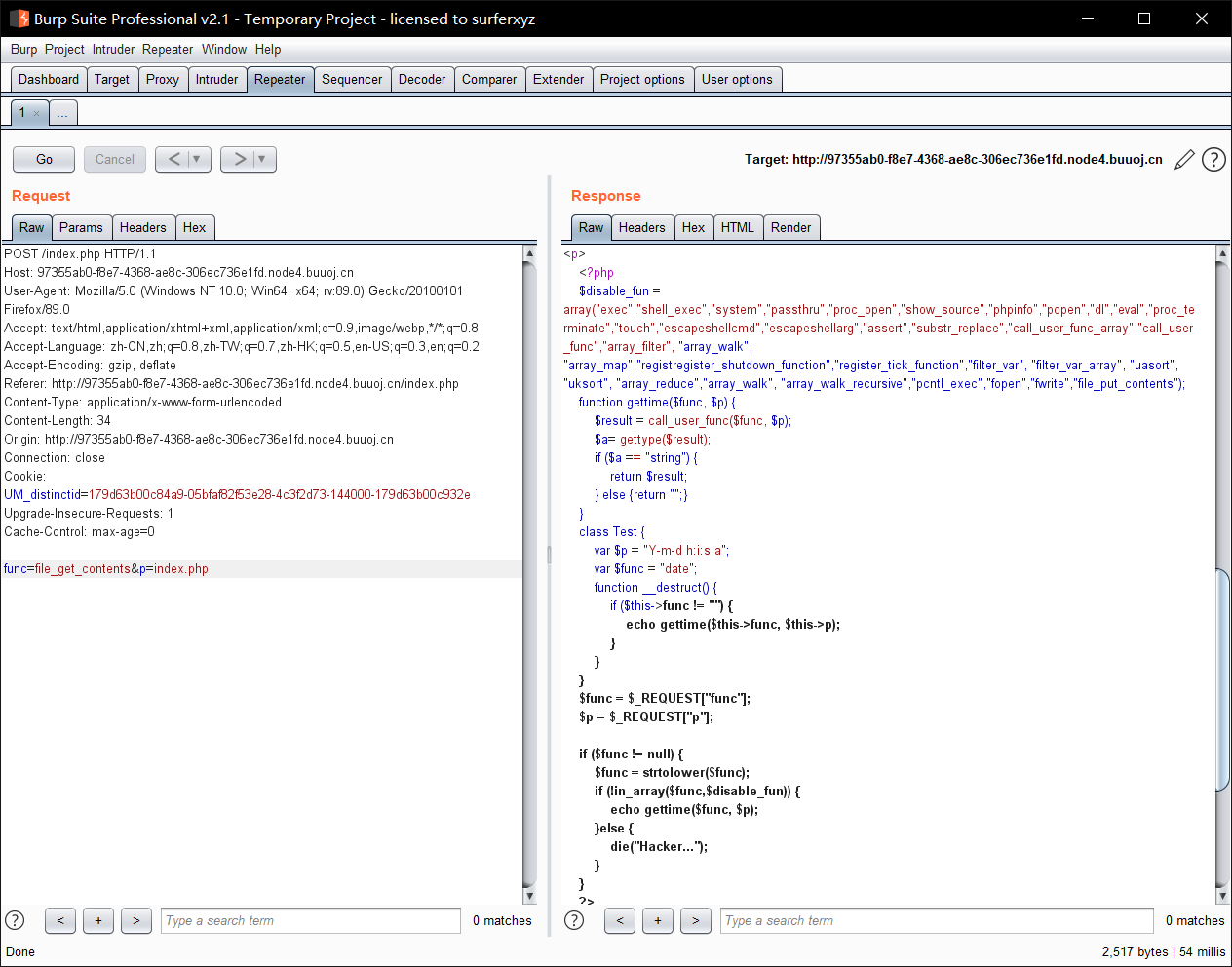Screen dimensions: 1232x967
Task: Click the request scrollbar down arrow
Action: tap(529, 896)
